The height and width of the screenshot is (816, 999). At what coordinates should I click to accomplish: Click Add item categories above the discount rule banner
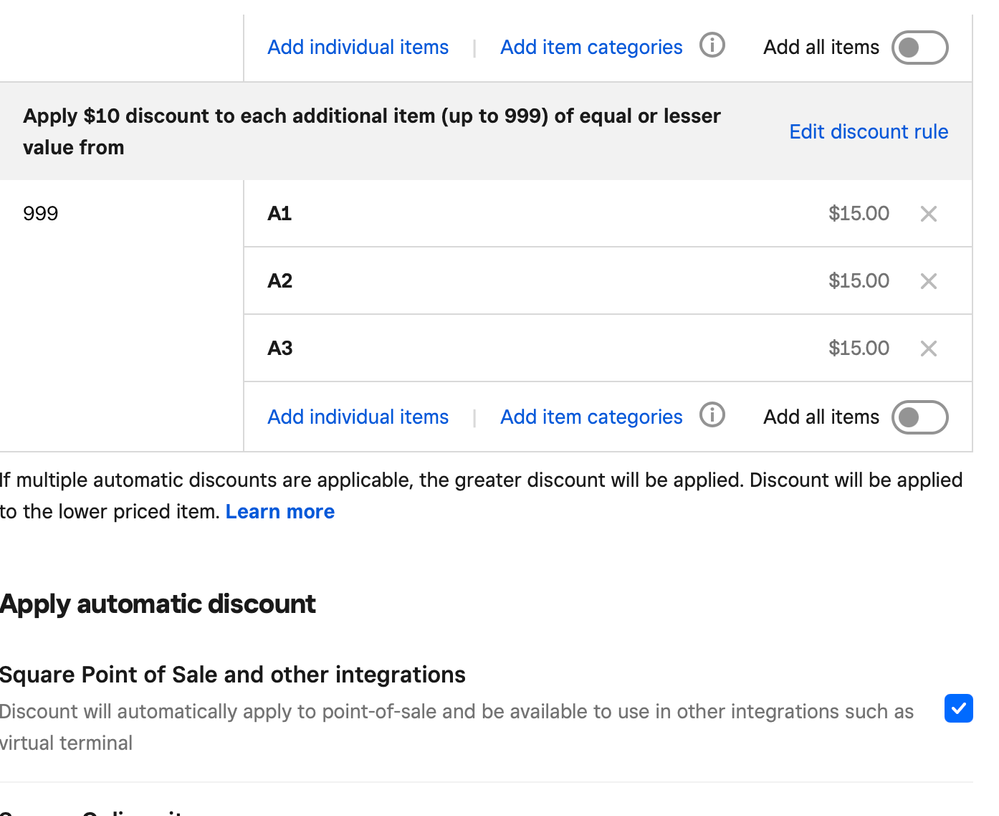tap(591, 47)
